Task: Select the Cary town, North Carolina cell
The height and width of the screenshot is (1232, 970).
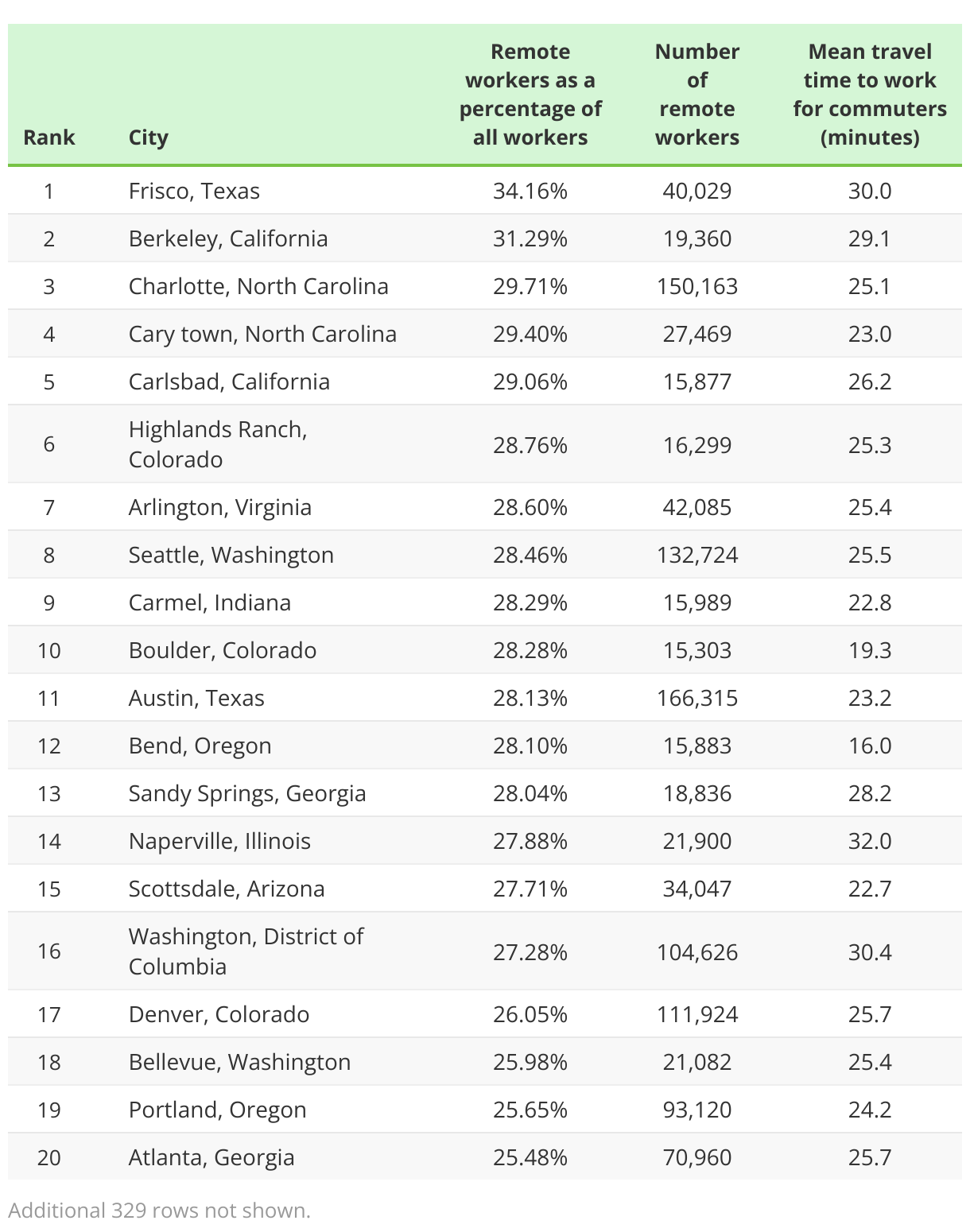Action: pyautogui.click(x=262, y=334)
